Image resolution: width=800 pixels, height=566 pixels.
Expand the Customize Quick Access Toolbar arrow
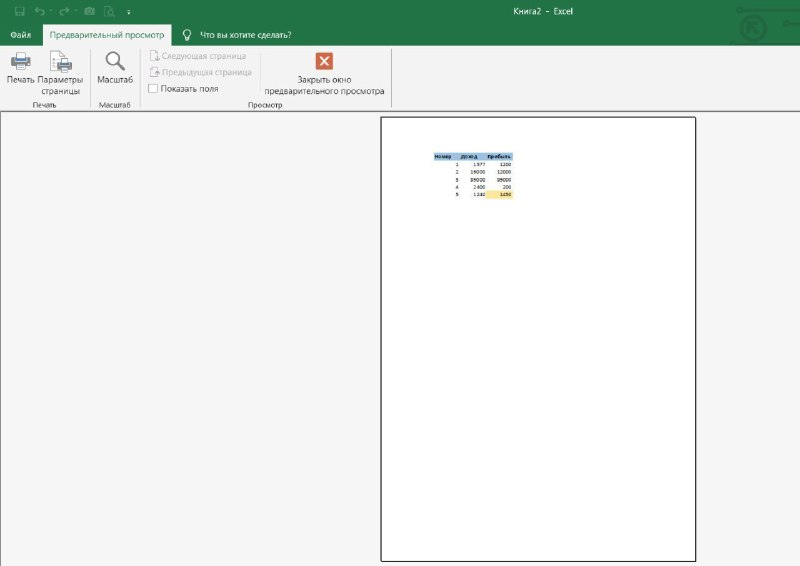pyautogui.click(x=129, y=12)
